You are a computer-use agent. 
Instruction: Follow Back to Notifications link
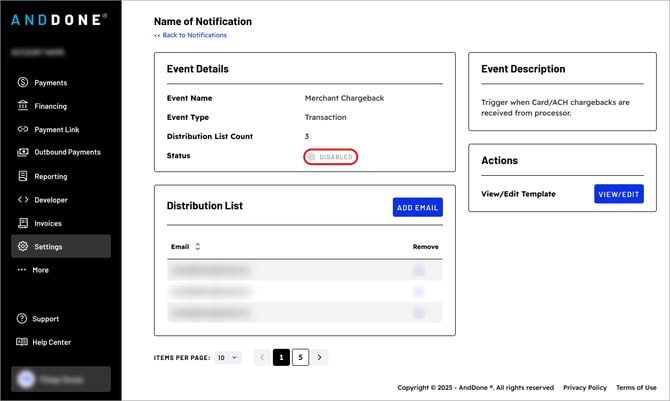pos(190,35)
